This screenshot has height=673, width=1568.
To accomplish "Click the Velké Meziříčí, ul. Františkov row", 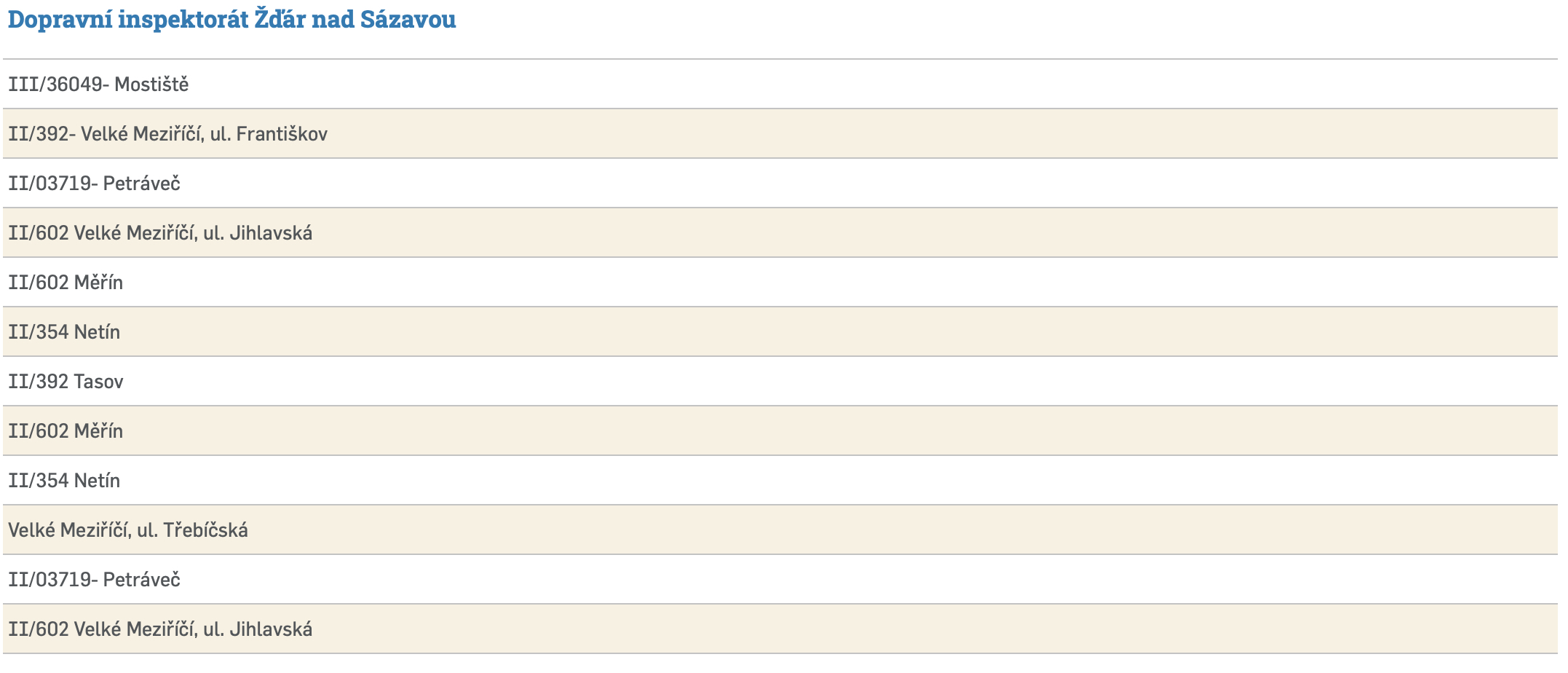I will (x=167, y=134).
